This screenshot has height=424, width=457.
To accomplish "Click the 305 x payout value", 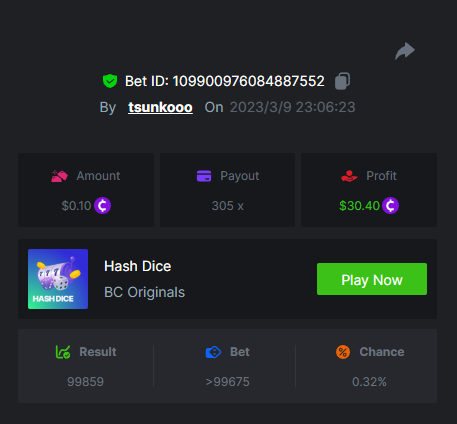I will (x=228, y=206).
